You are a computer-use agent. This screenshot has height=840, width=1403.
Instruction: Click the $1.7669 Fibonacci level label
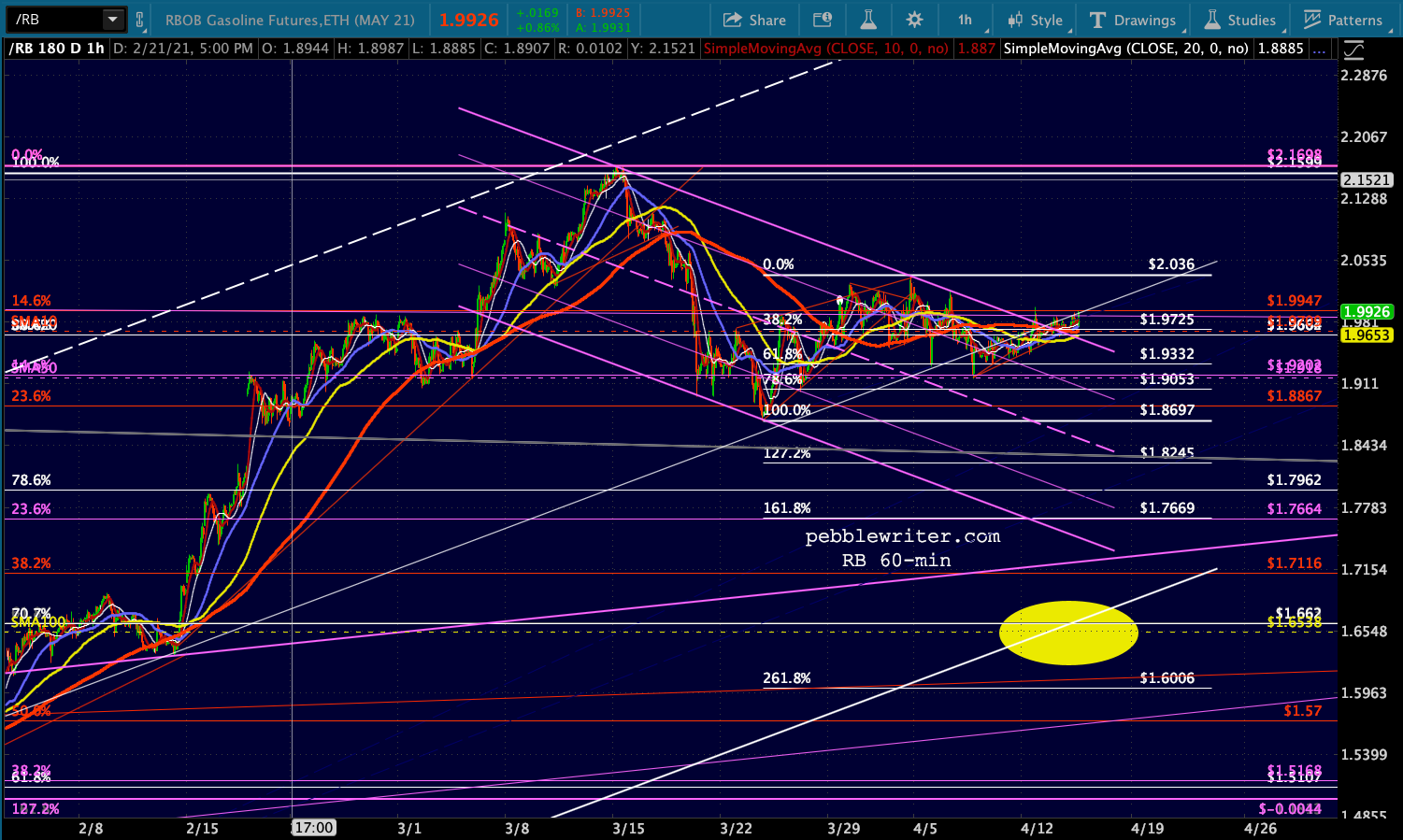tap(1167, 508)
